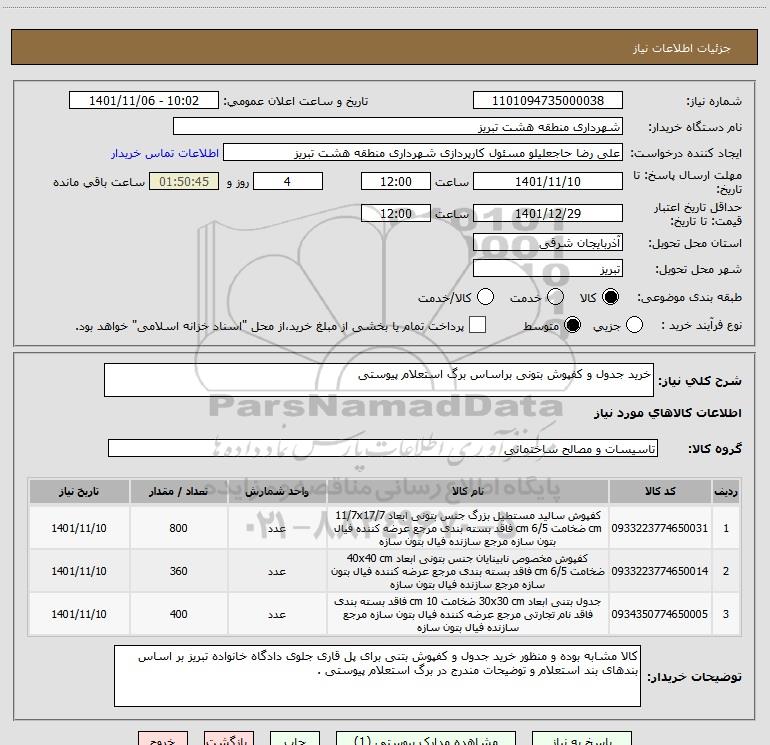Choose متوسط purchase process type
This screenshot has width=770, height=745.
pyautogui.click(x=572, y=325)
